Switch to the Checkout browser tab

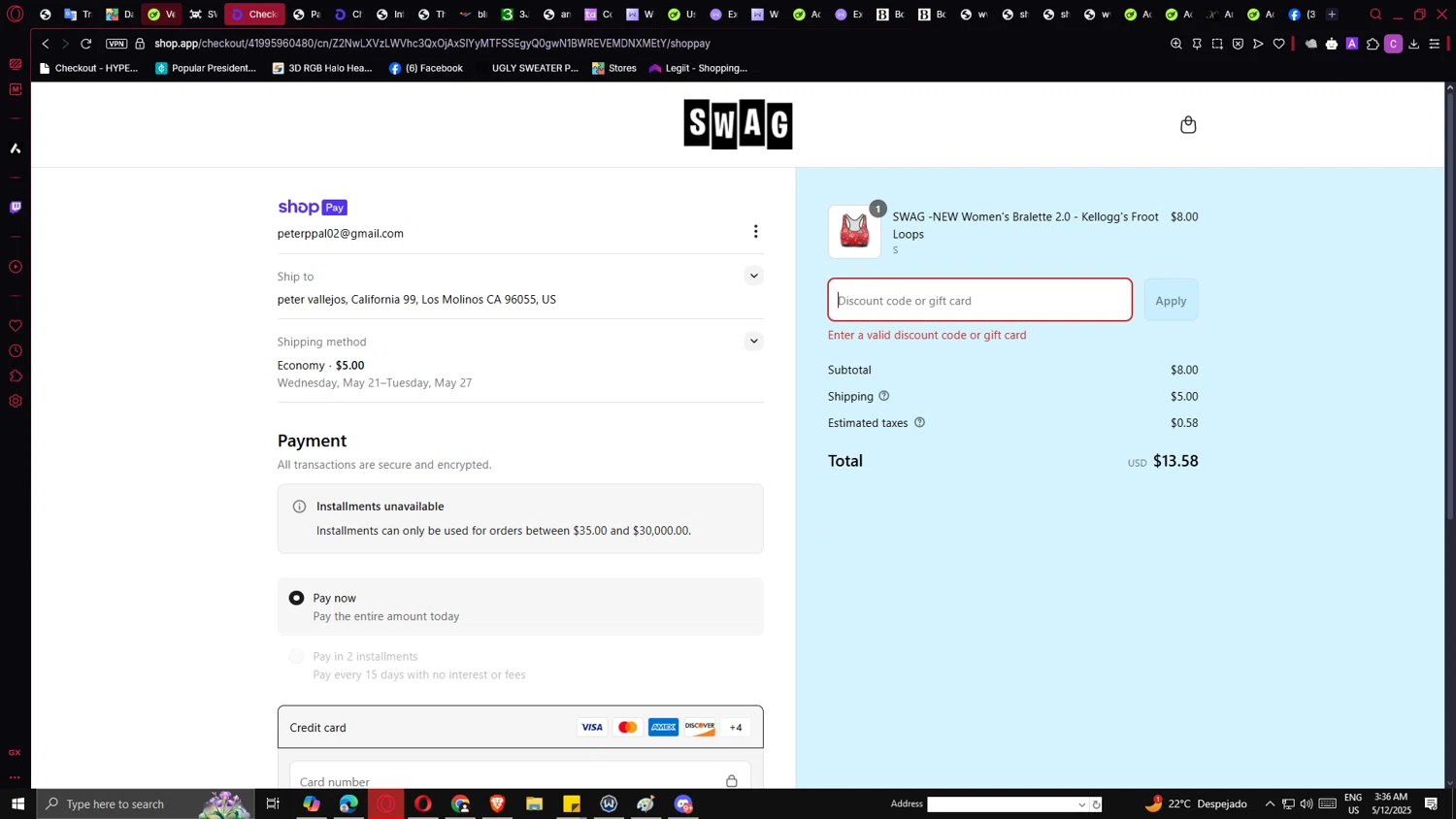pyautogui.click(x=254, y=15)
